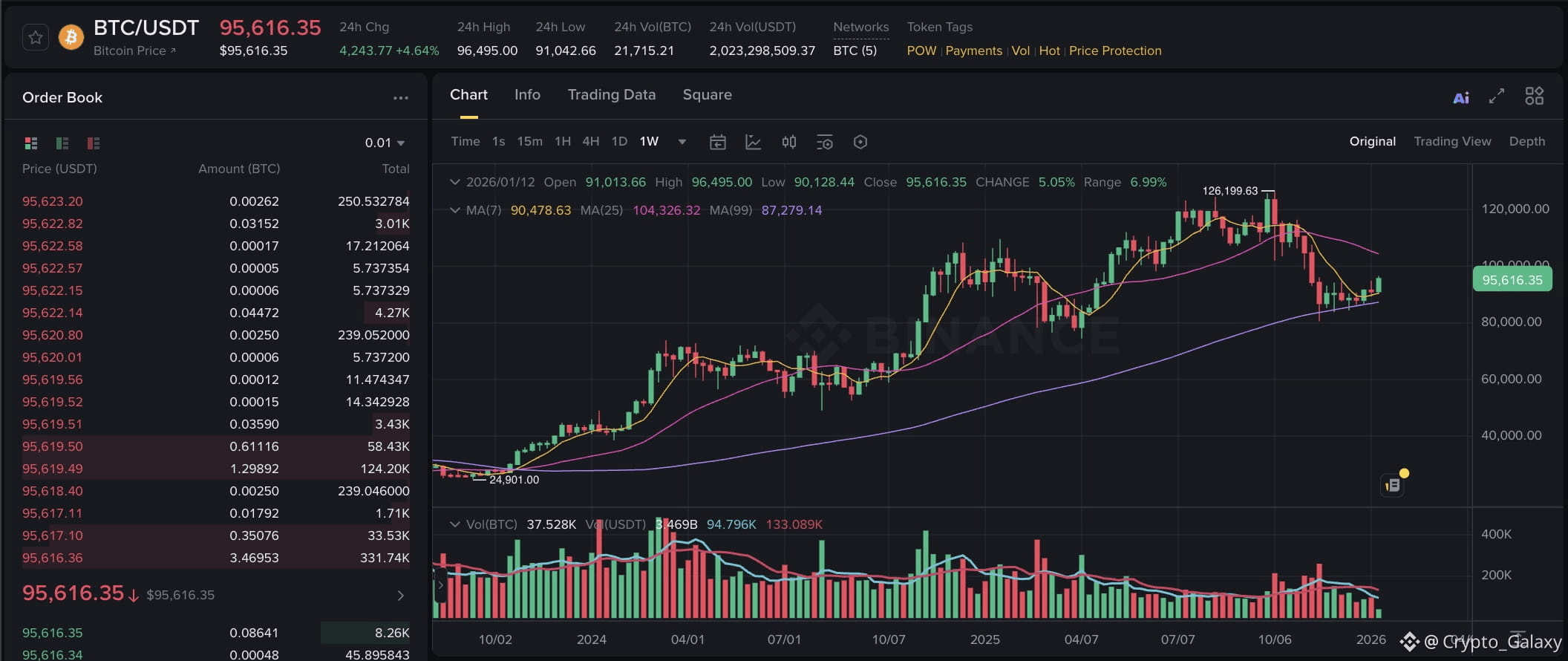Viewport: 1568px width, 661px height.
Task: Click Networks label above BTC (5)
Action: tap(861, 27)
